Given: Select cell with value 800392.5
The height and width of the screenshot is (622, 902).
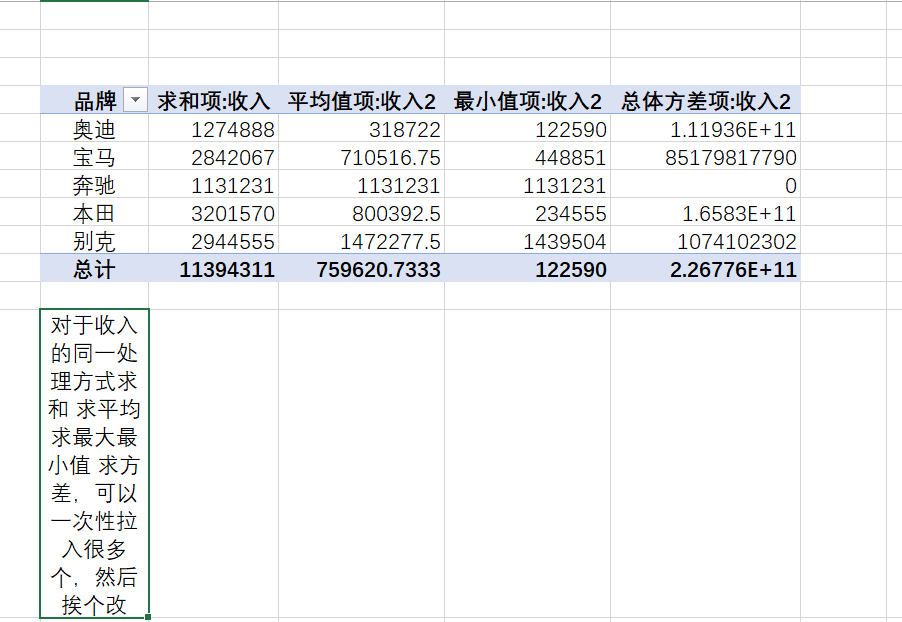Looking at the screenshot, I should coord(361,212).
